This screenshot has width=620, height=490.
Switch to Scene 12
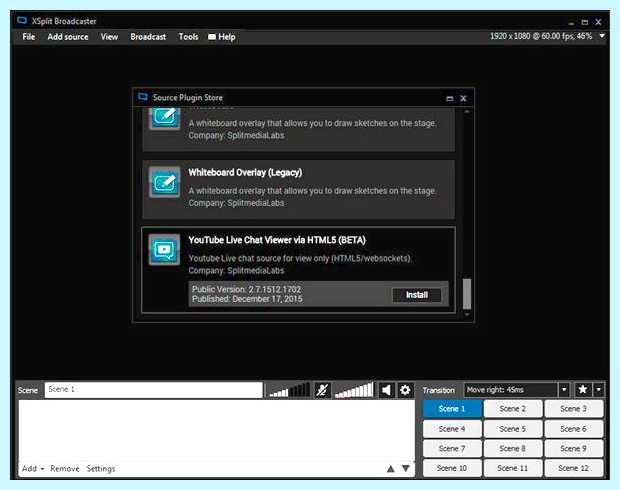click(x=573, y=468)
